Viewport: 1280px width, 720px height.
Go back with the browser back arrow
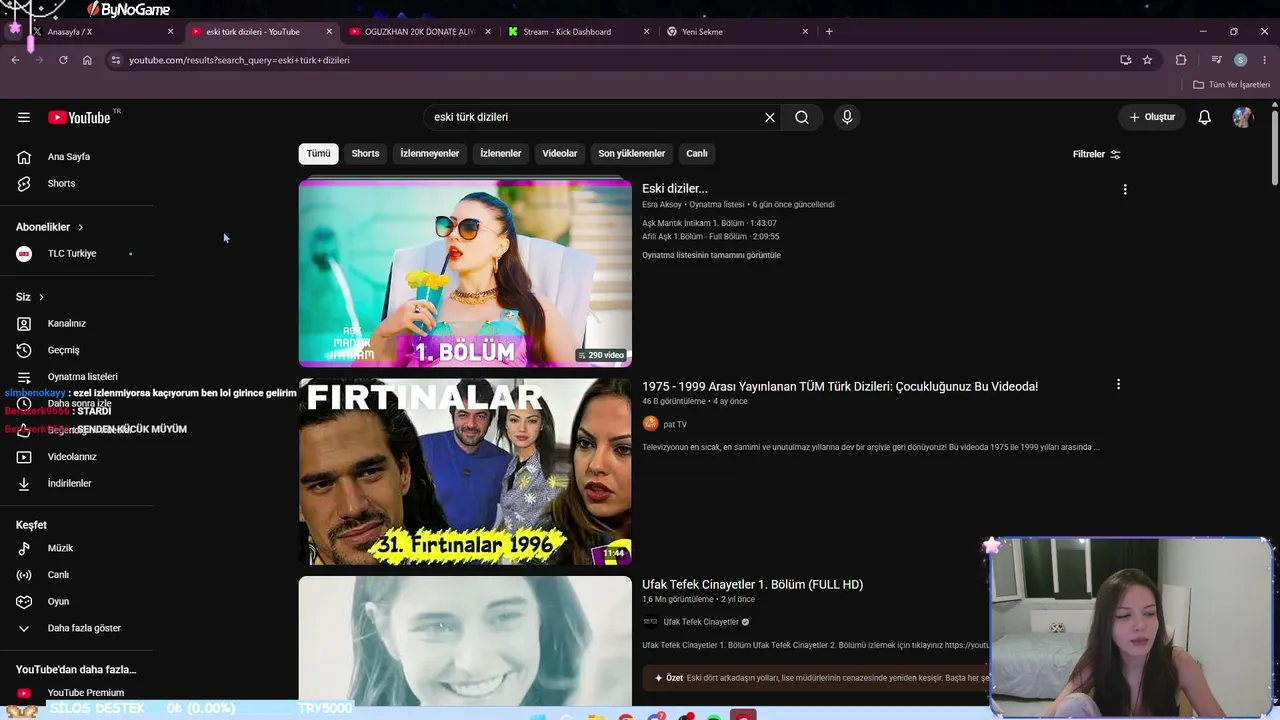(15, 60)
